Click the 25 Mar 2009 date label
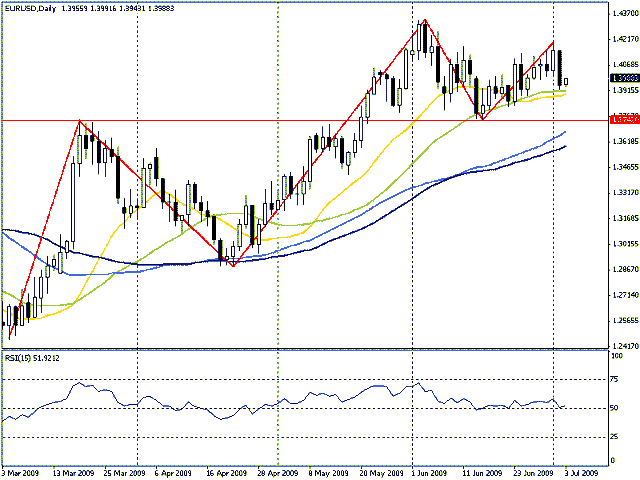Viewport: 640px width, 480px height. pyautogui.click(x=125, y=473)
